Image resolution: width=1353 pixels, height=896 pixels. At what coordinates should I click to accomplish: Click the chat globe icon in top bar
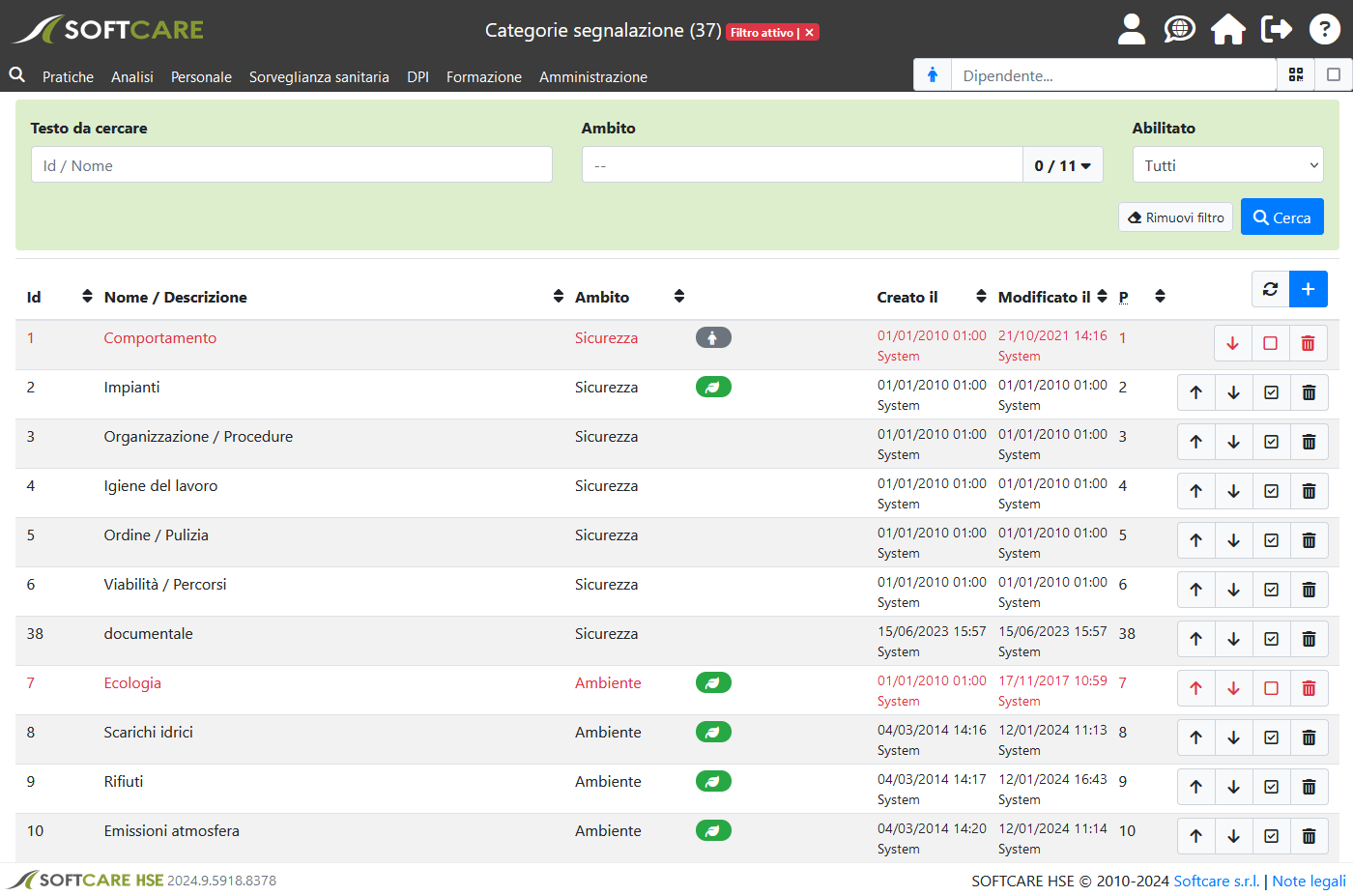[x=1179, y=29]
